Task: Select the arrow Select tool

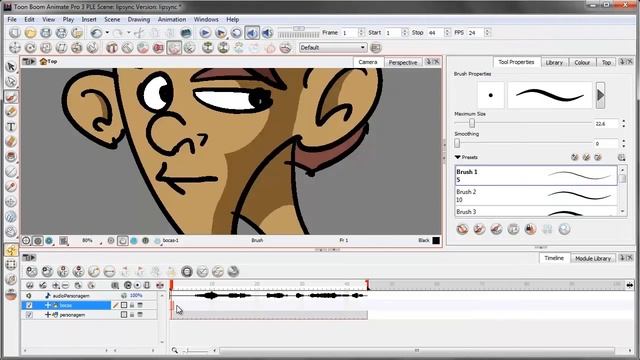Action: tap(11, 67)
